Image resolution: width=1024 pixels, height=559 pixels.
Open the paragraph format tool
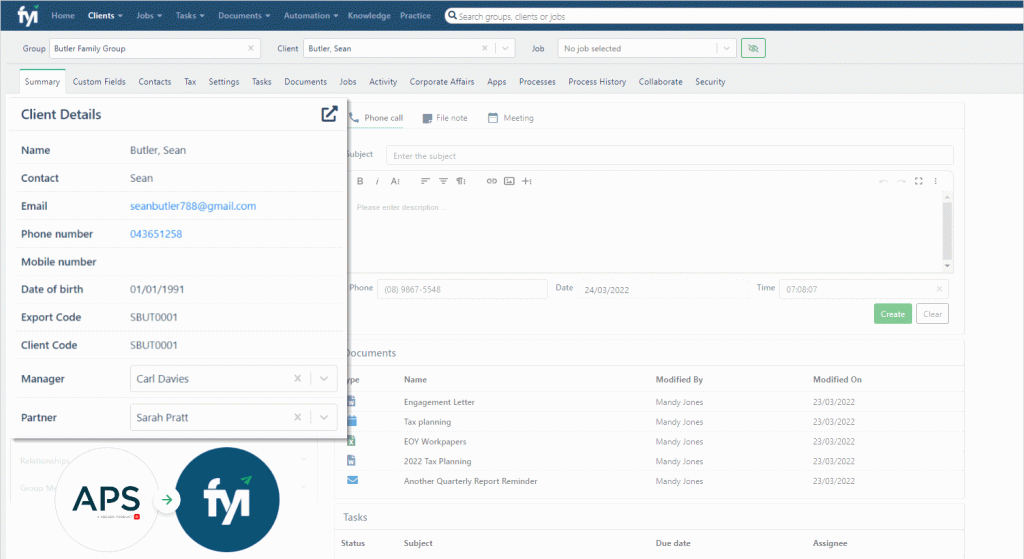pos(461,181)
